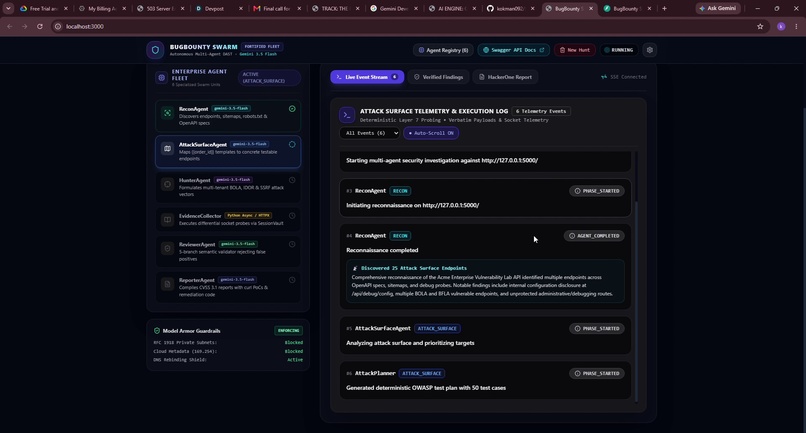Click RECON tag on Reconnaissance completed event
806x433 pixels.
coord(400,236)
